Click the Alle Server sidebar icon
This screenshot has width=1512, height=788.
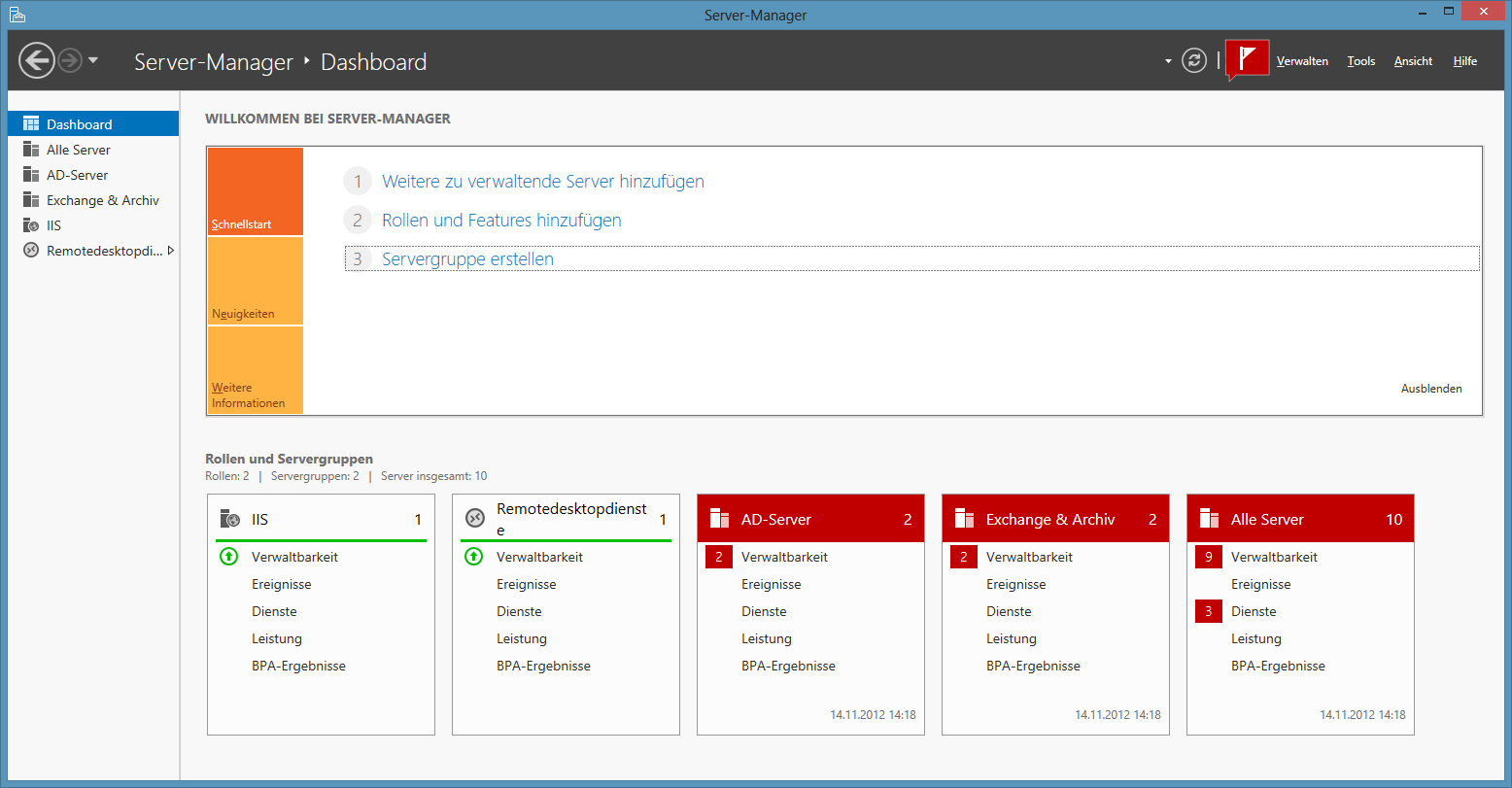coord(31,150)
